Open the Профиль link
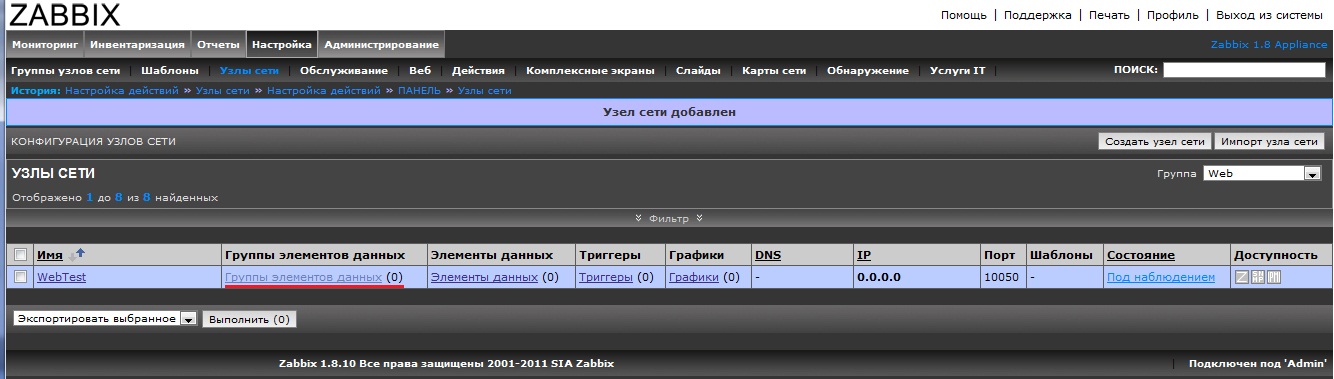This screenshot has height=379, width=1334. (1172, 15)
